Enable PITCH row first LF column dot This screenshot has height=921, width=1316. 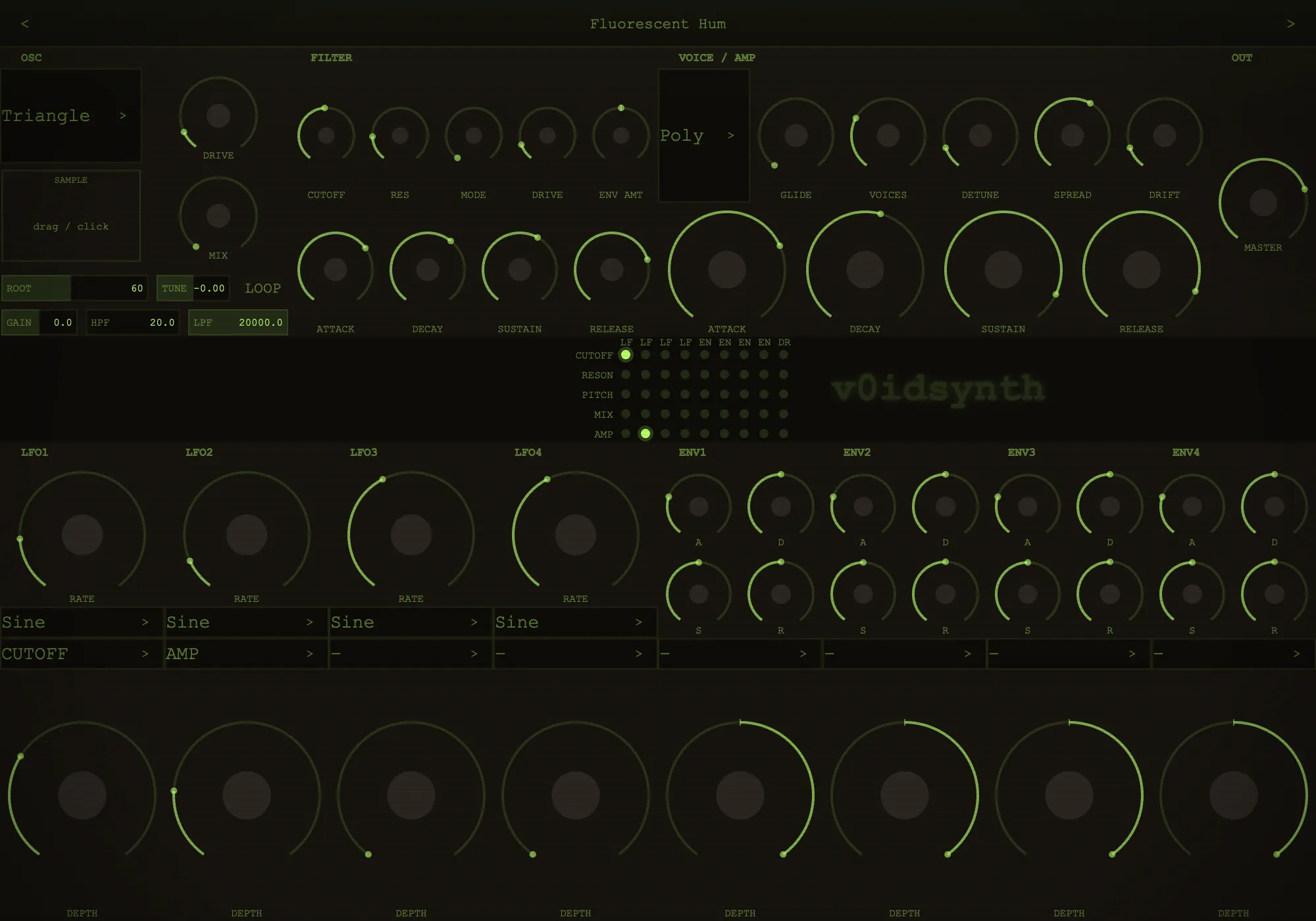[x=626, y=394]
